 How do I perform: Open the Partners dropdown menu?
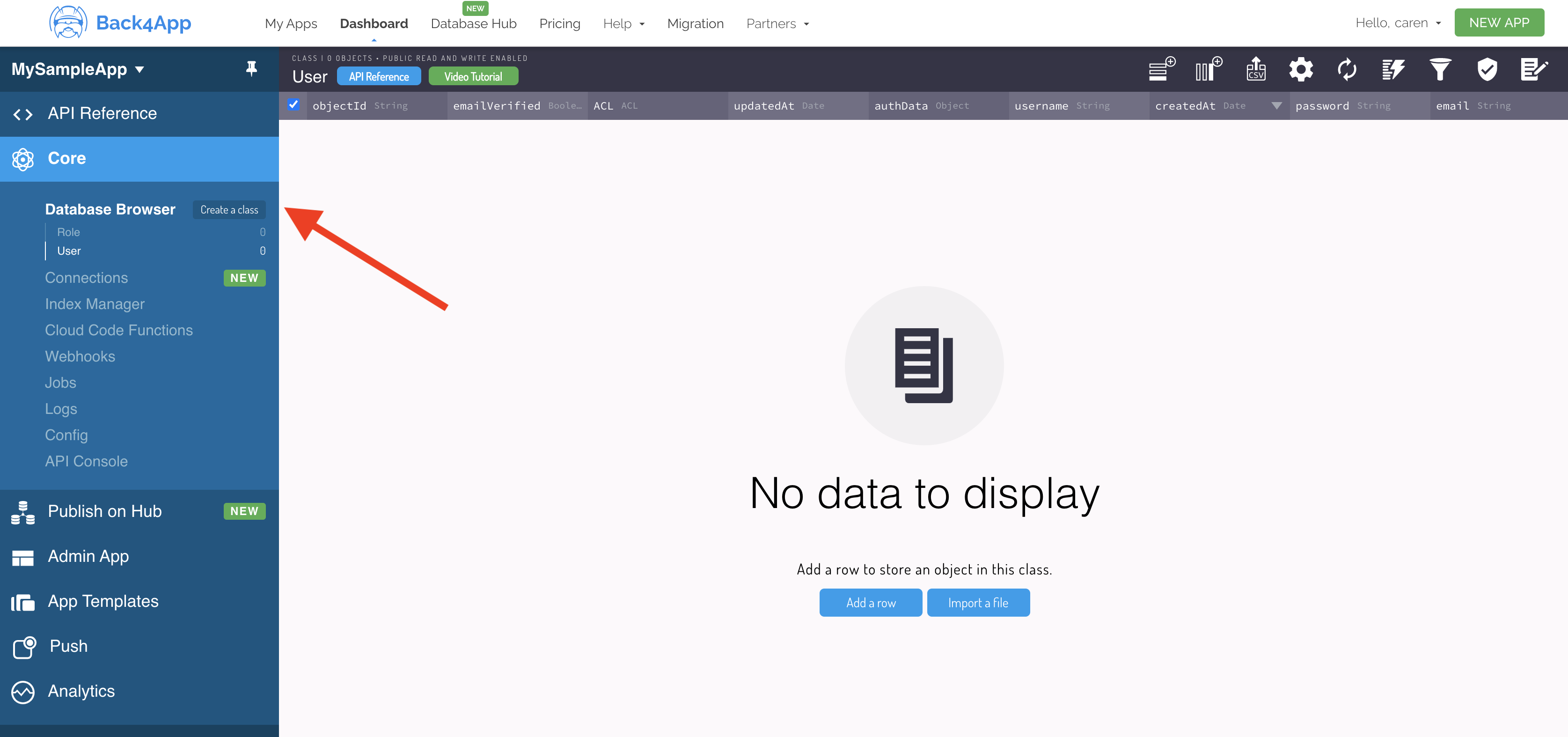point(777,24)
